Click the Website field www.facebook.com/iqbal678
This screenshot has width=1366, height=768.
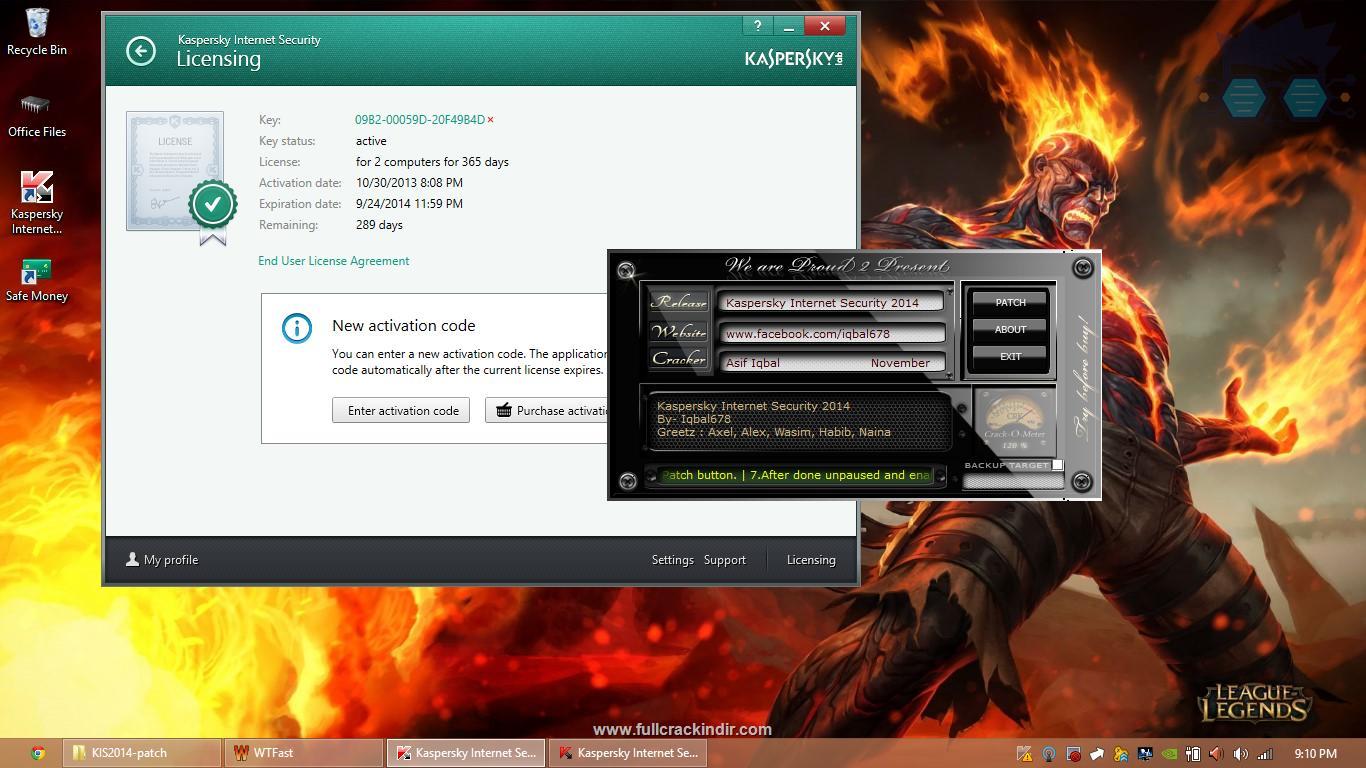coord(832,333)
